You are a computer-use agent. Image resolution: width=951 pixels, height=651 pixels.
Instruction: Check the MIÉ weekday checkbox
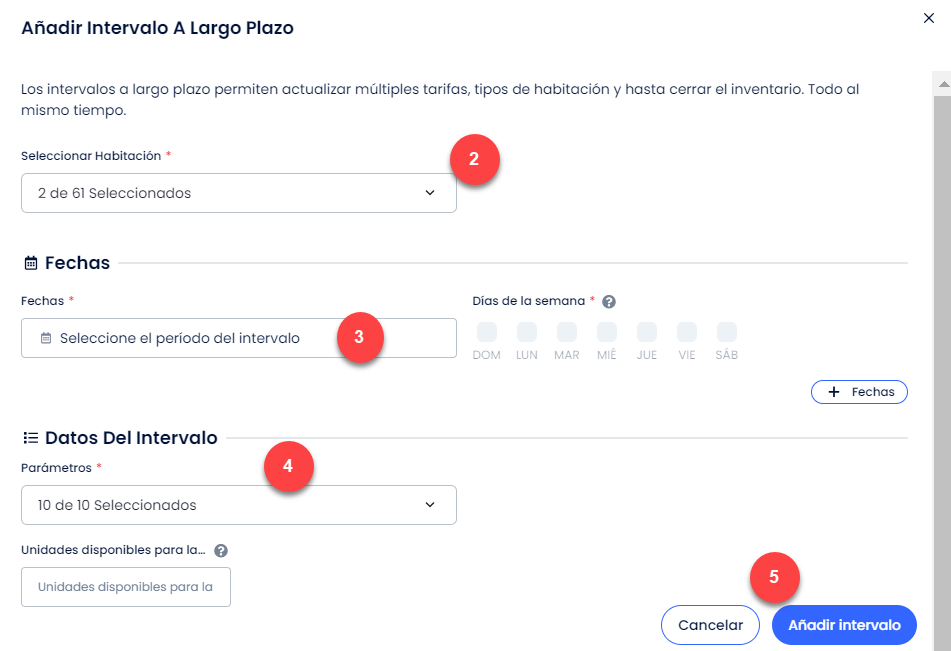click(607, 332)
